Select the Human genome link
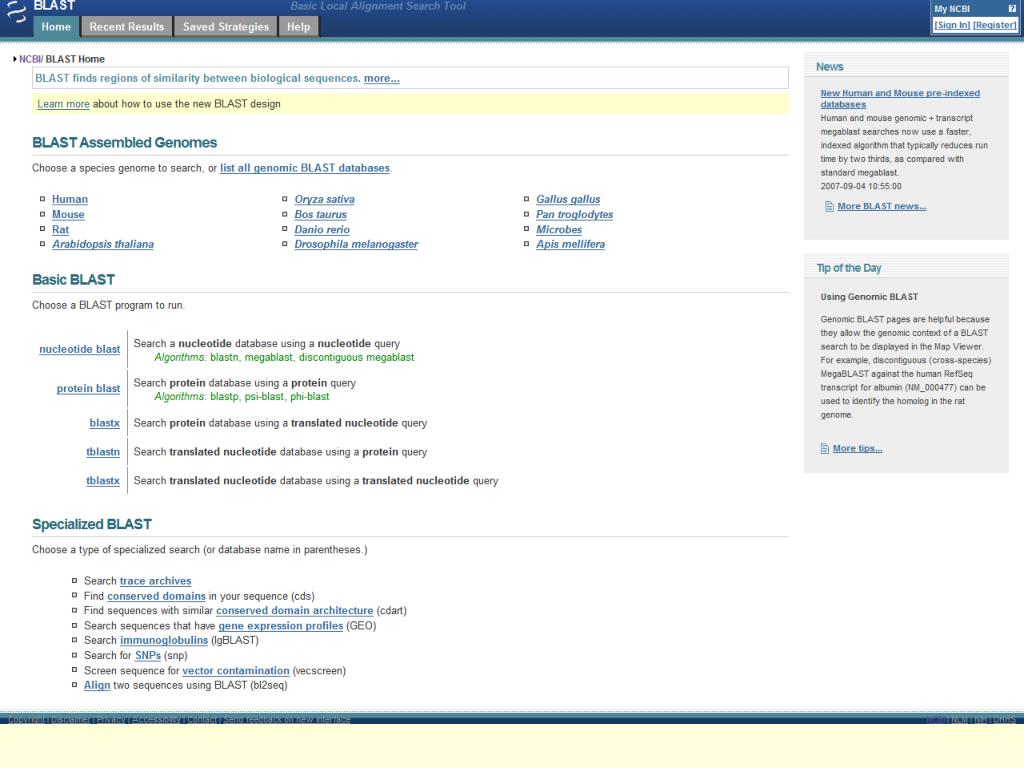 pyautogui.click(x=70, y=199)
